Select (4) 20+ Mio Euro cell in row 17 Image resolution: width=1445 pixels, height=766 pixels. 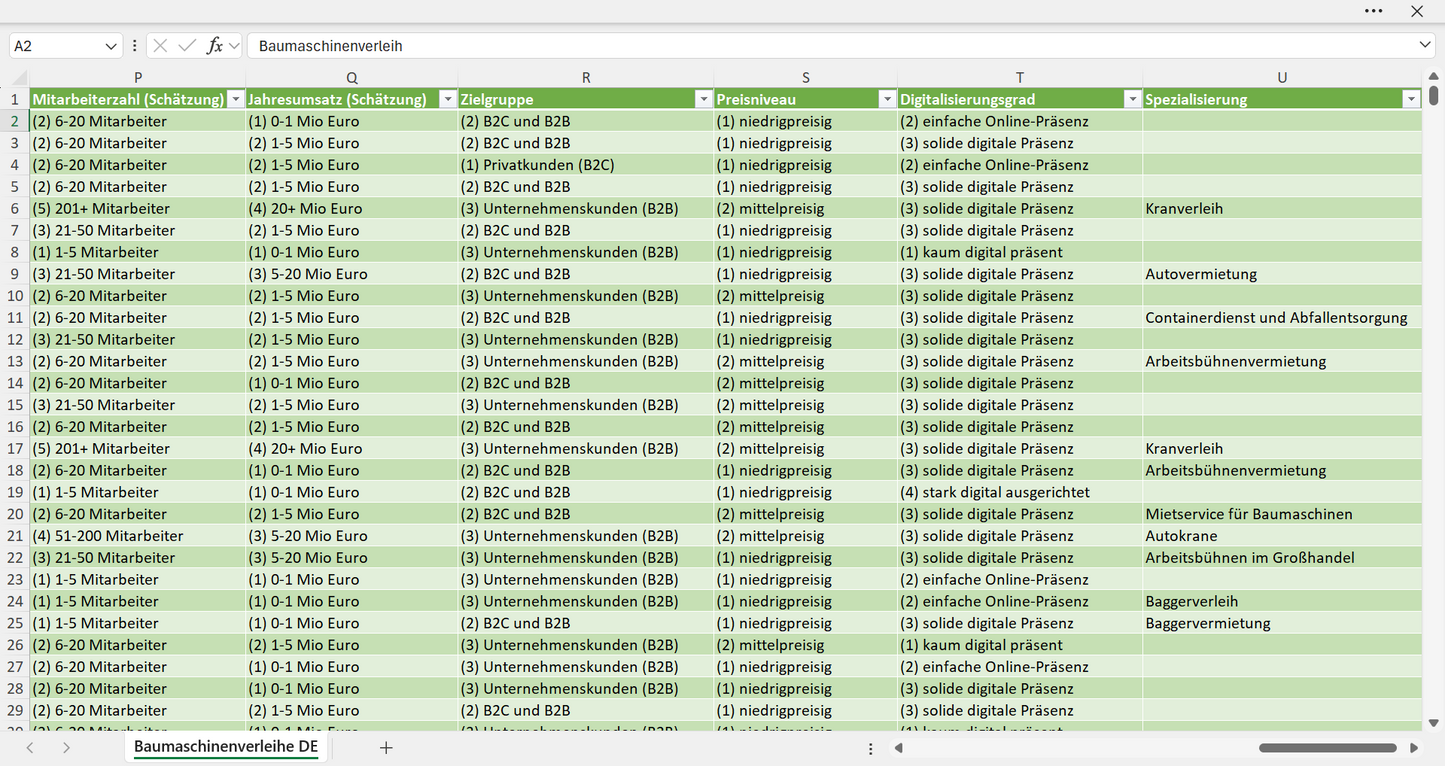(x=352, y=448)
